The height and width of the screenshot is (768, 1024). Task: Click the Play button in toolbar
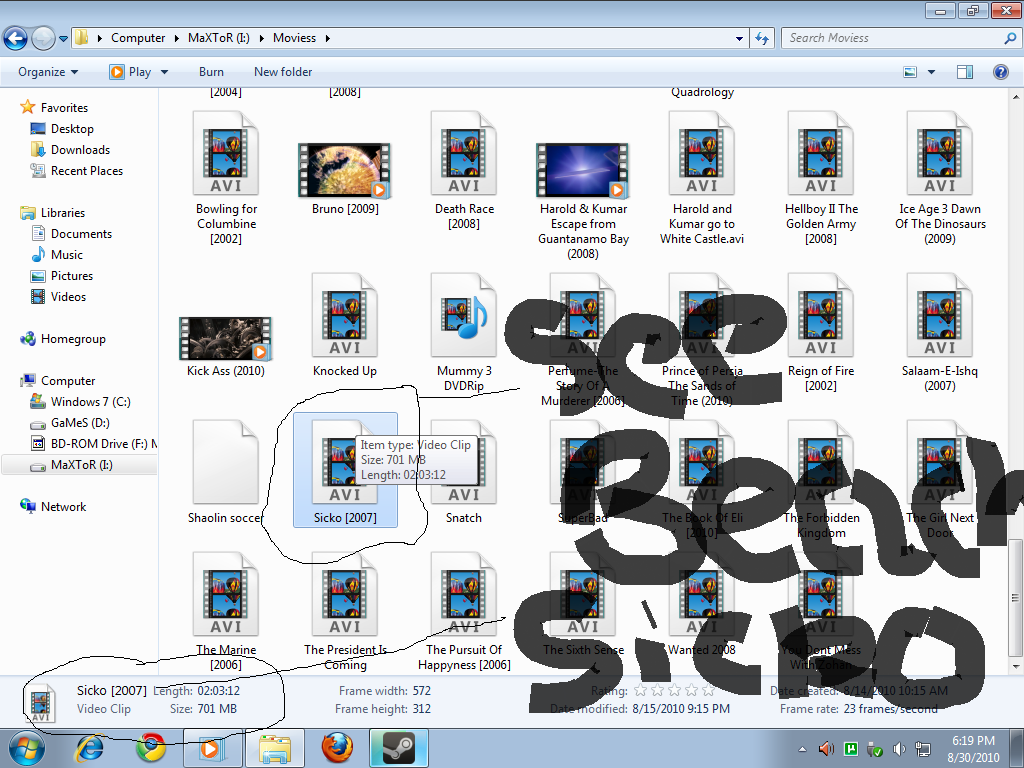131,72
